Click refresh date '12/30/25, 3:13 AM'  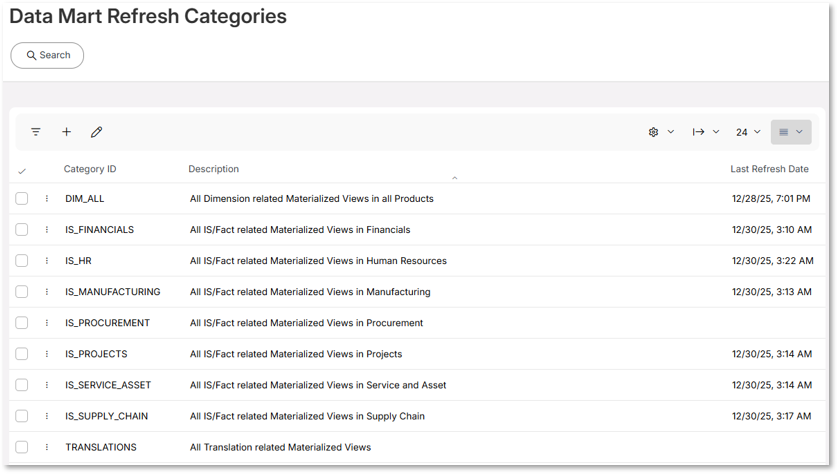(x=772, y=292)
